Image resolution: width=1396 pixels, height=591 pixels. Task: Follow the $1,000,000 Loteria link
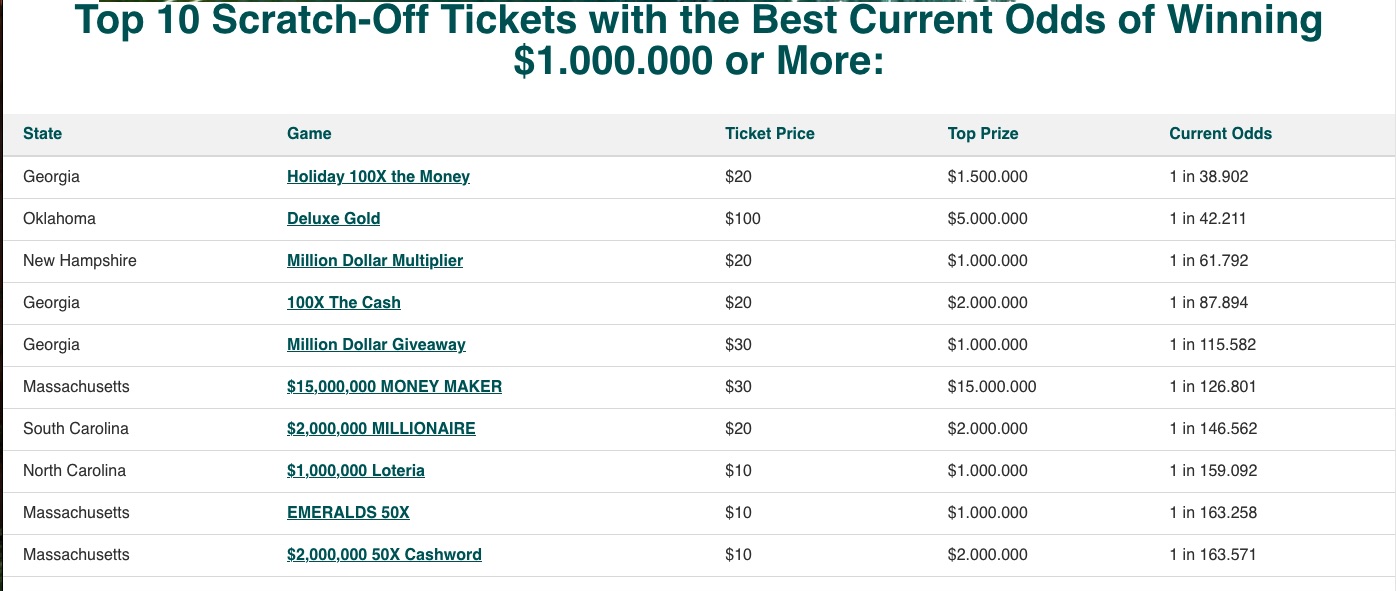point(355,471)
